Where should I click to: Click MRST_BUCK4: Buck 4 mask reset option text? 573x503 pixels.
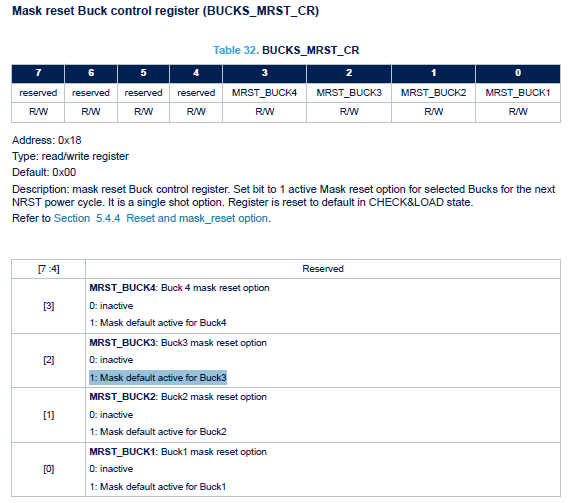[x=179, y=288]
